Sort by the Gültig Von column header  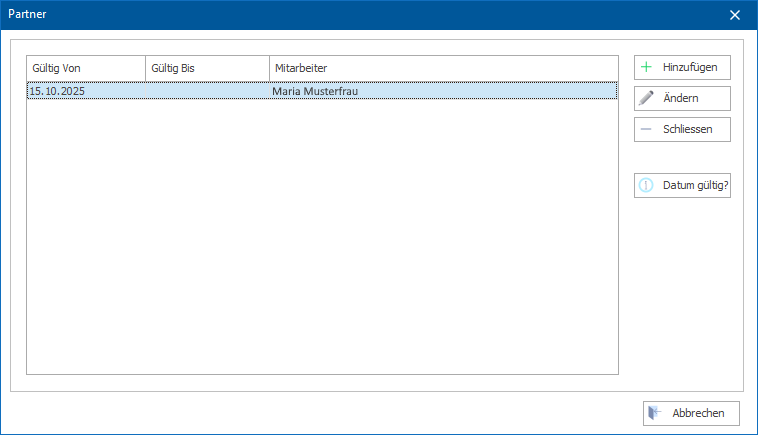point(86,68)
